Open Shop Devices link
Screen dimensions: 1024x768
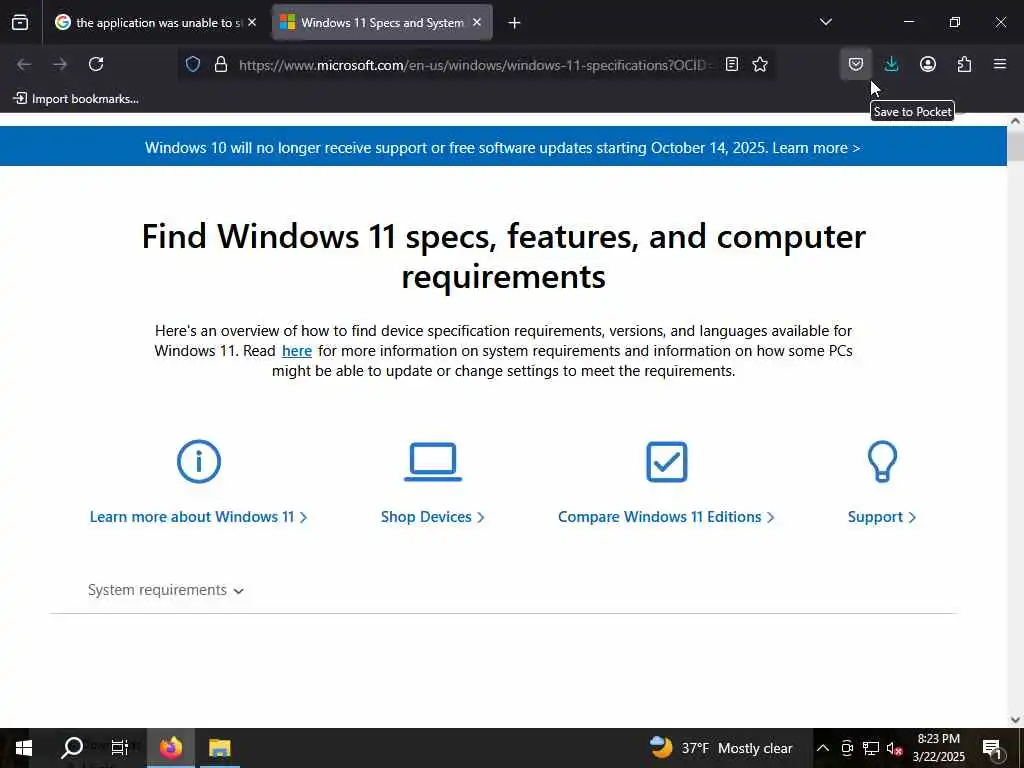click(432, 517)
